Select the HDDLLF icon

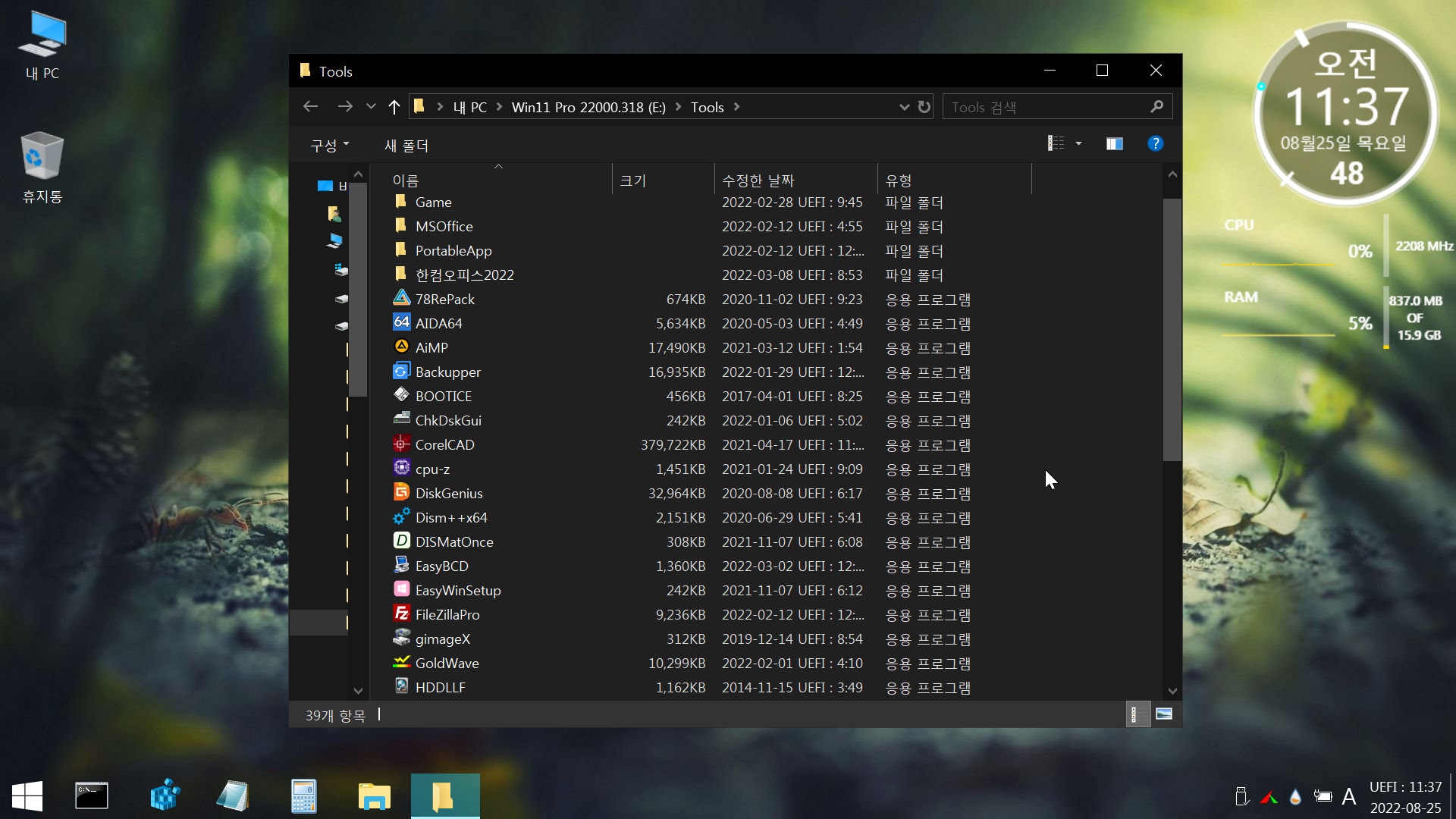tap(401, 686)
